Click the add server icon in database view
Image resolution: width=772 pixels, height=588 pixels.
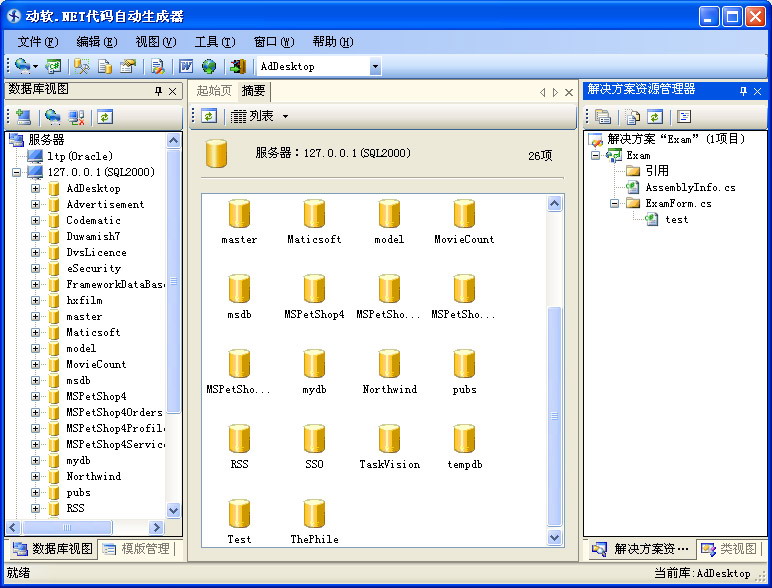pyautogui.click(x=23, y=117)
